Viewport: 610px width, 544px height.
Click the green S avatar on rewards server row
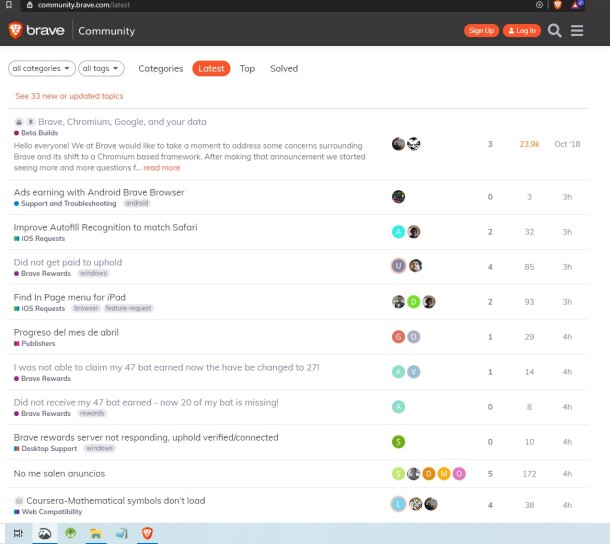point(398,442)
